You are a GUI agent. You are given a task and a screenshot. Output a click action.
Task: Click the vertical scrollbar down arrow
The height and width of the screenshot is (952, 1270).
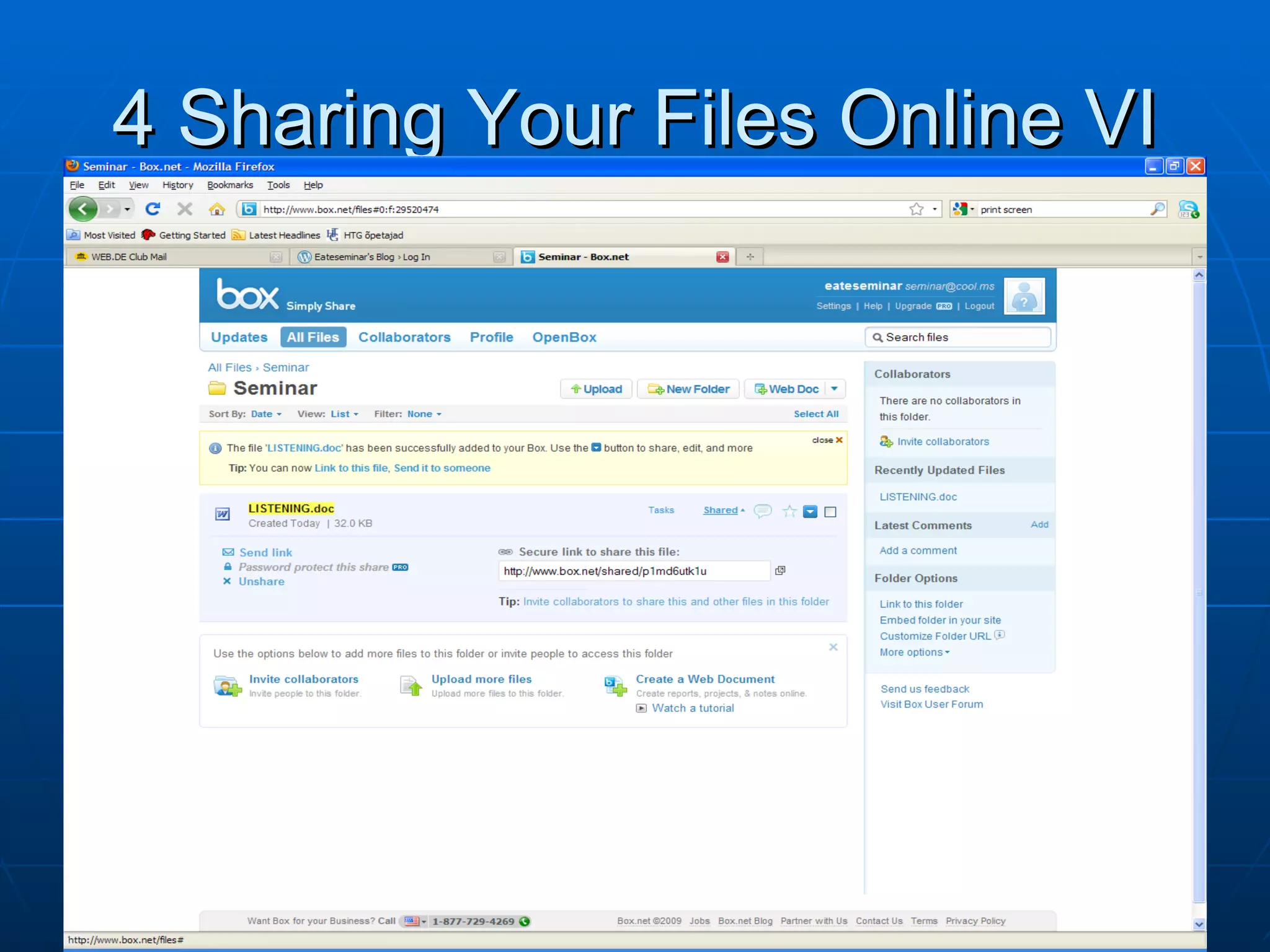pos(1199,924)
